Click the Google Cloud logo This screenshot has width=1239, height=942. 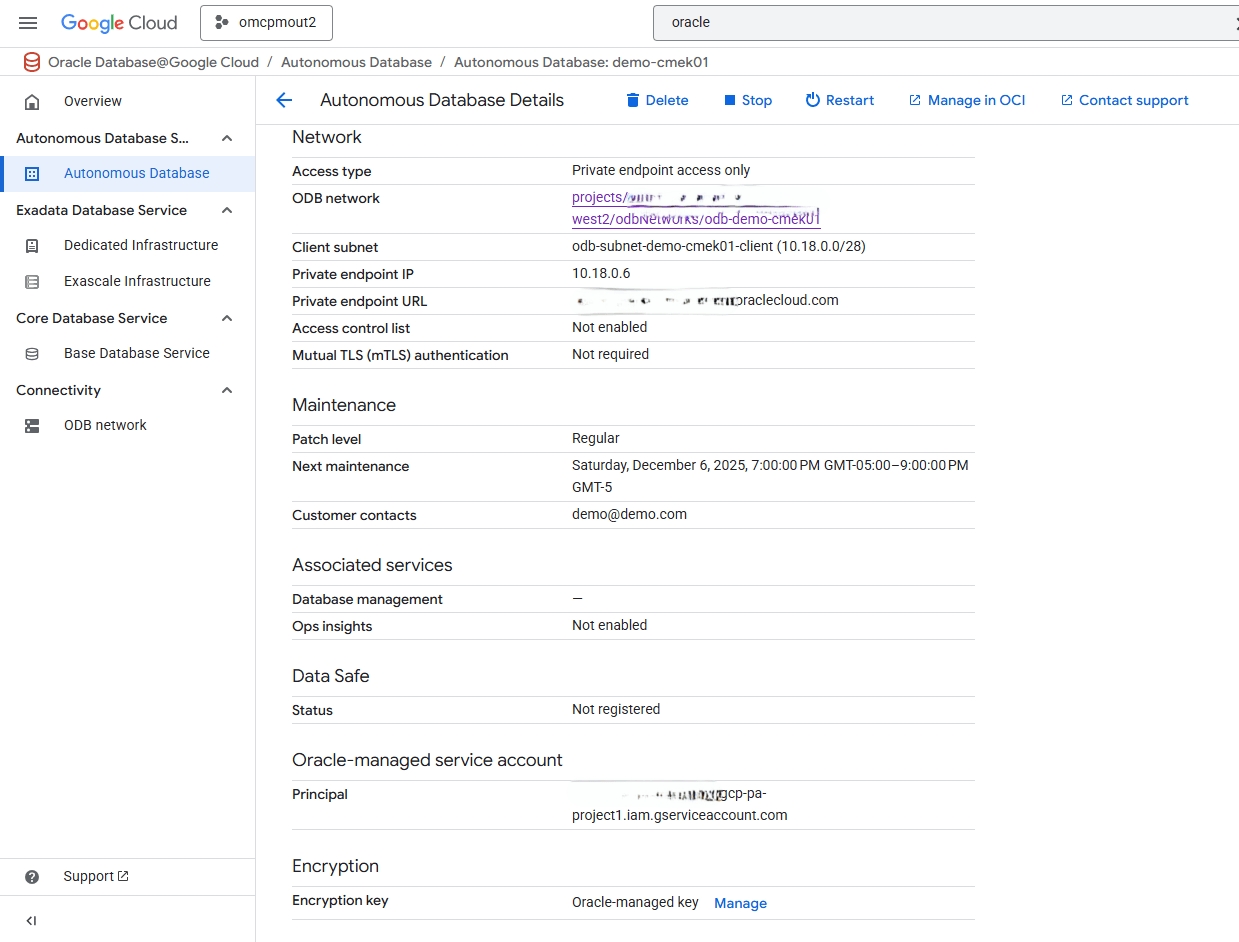coord(118,22)
